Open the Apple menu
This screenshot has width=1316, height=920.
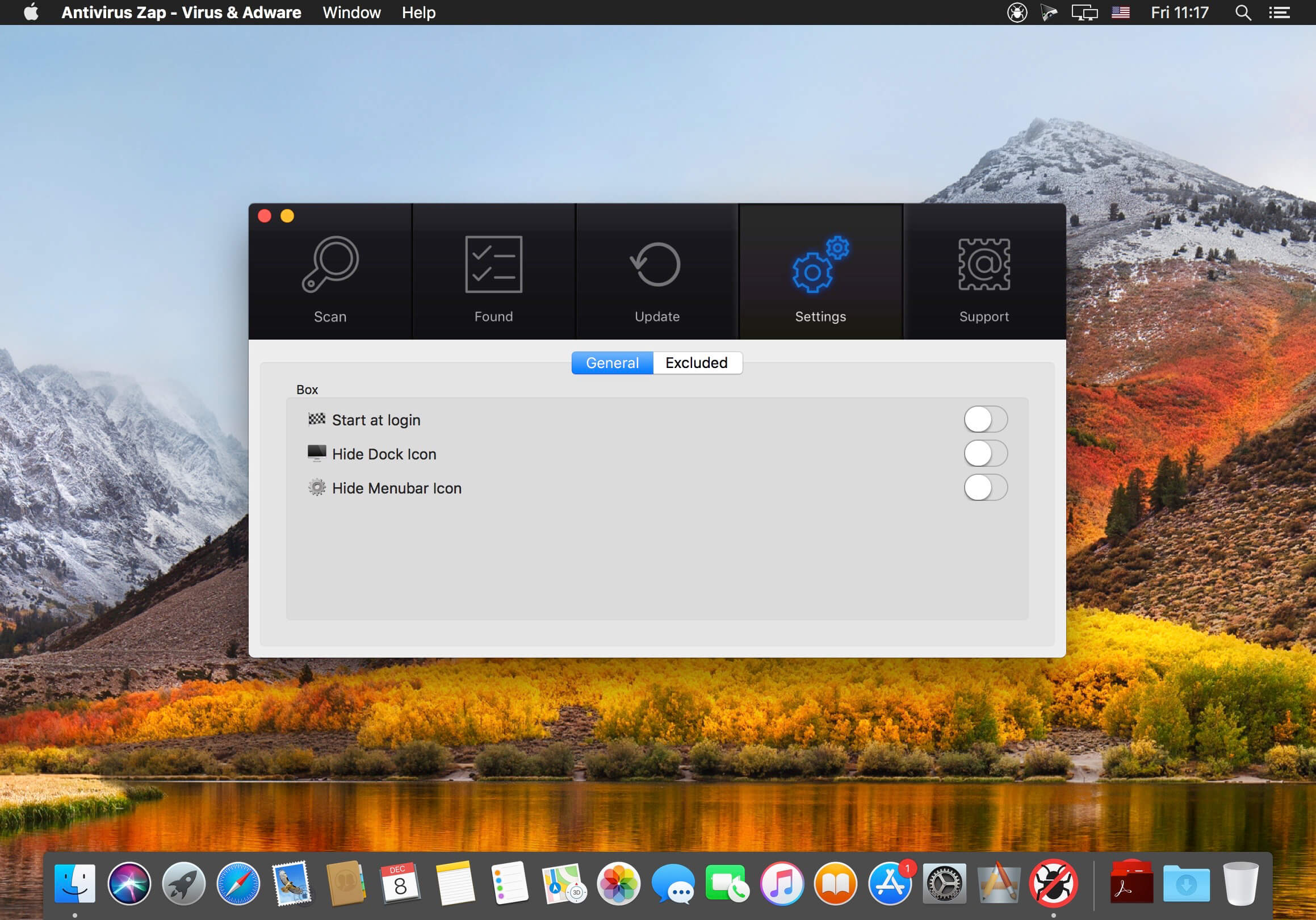click(x=32, y=12)
